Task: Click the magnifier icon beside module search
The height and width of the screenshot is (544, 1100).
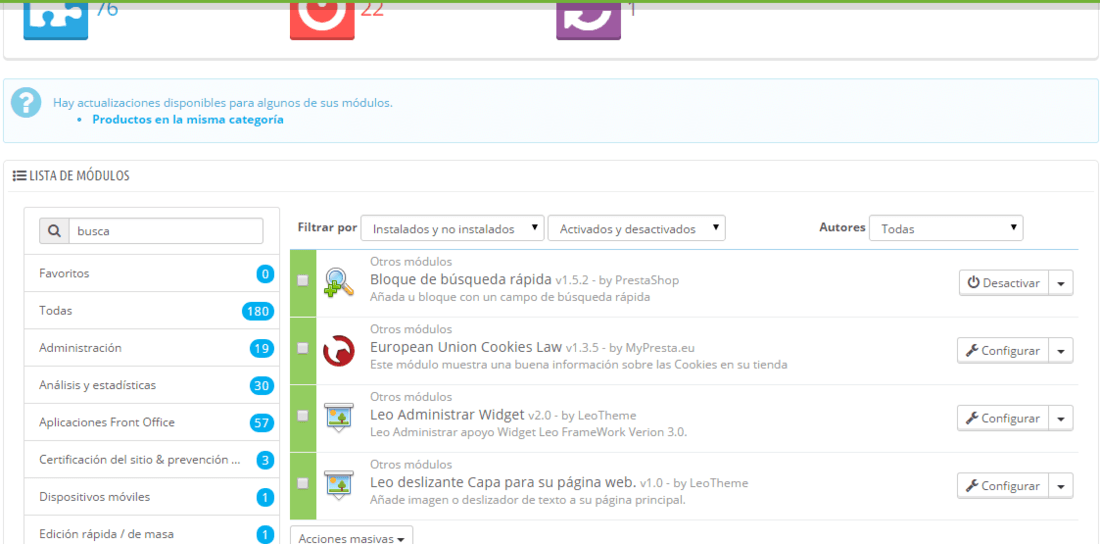Action: (54, 230)
